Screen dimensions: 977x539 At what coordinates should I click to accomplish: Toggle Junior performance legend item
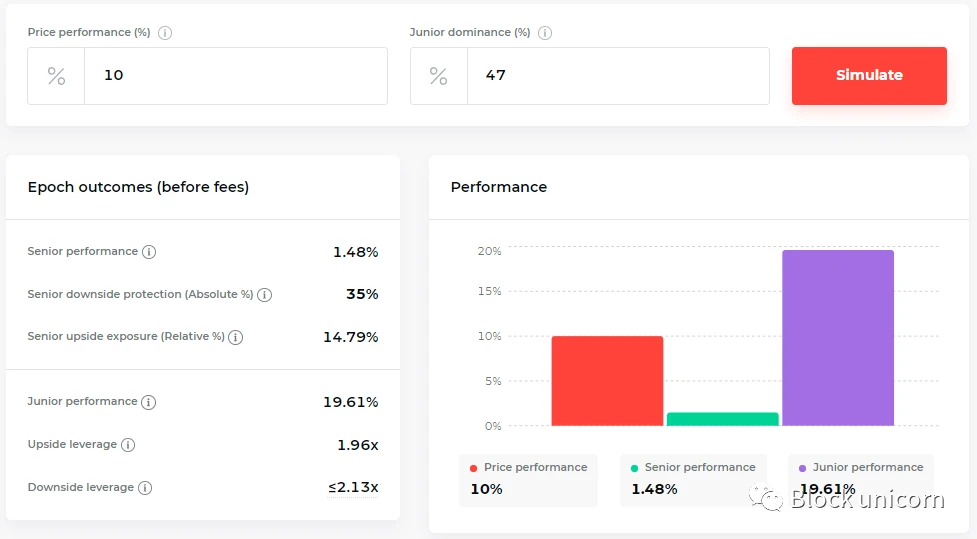860,468
